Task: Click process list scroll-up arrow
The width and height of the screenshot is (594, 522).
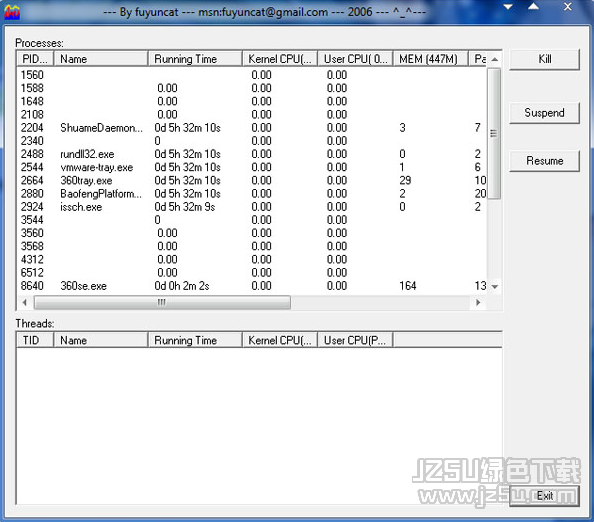Action: pos(494,59)
